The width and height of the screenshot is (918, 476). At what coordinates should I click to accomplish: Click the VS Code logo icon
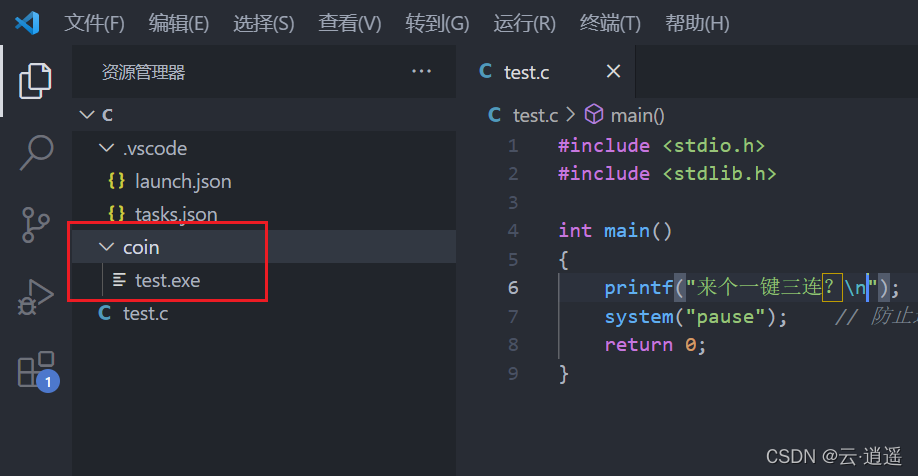click(27, 23)
